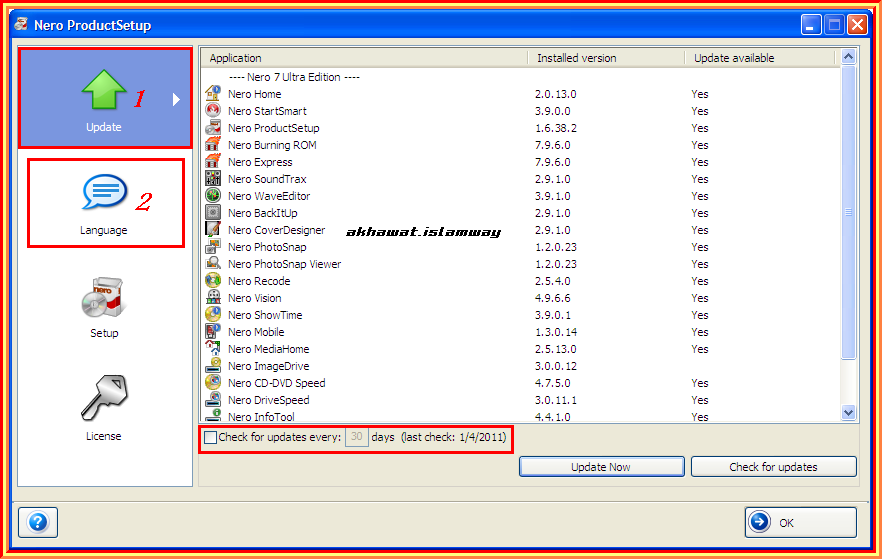Sort by the Application column header

(364, 58)
